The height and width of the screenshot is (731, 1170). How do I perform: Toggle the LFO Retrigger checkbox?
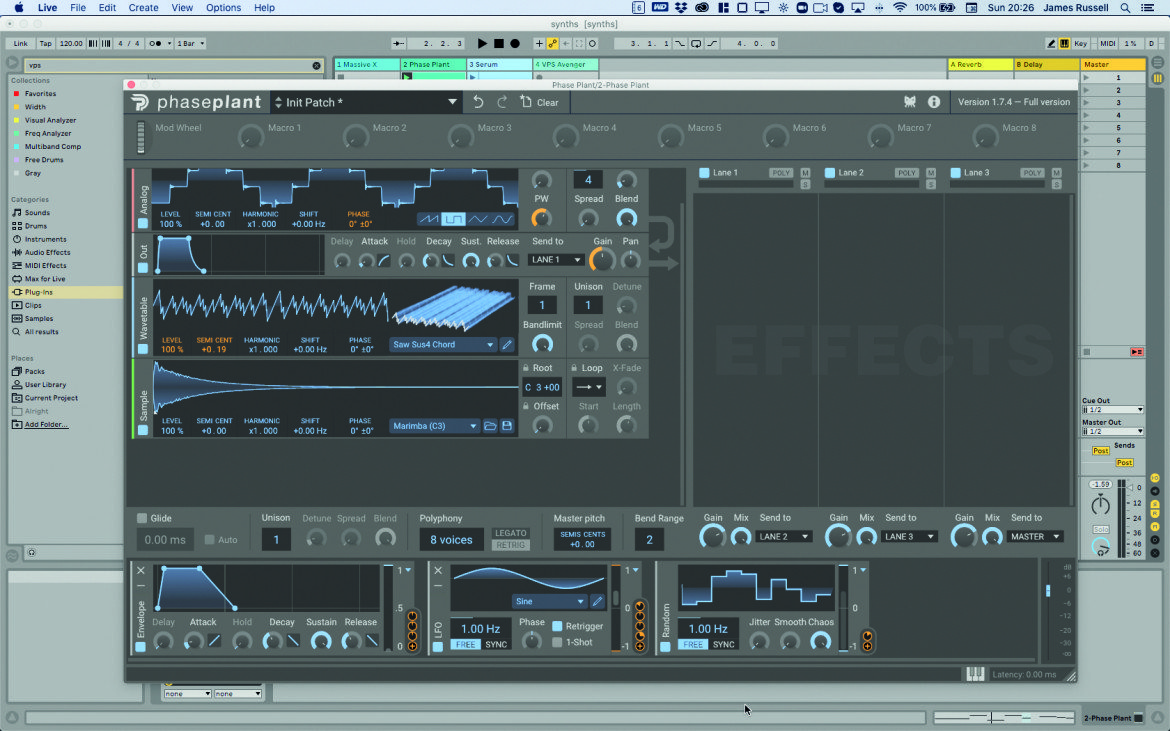click(557, 626)
